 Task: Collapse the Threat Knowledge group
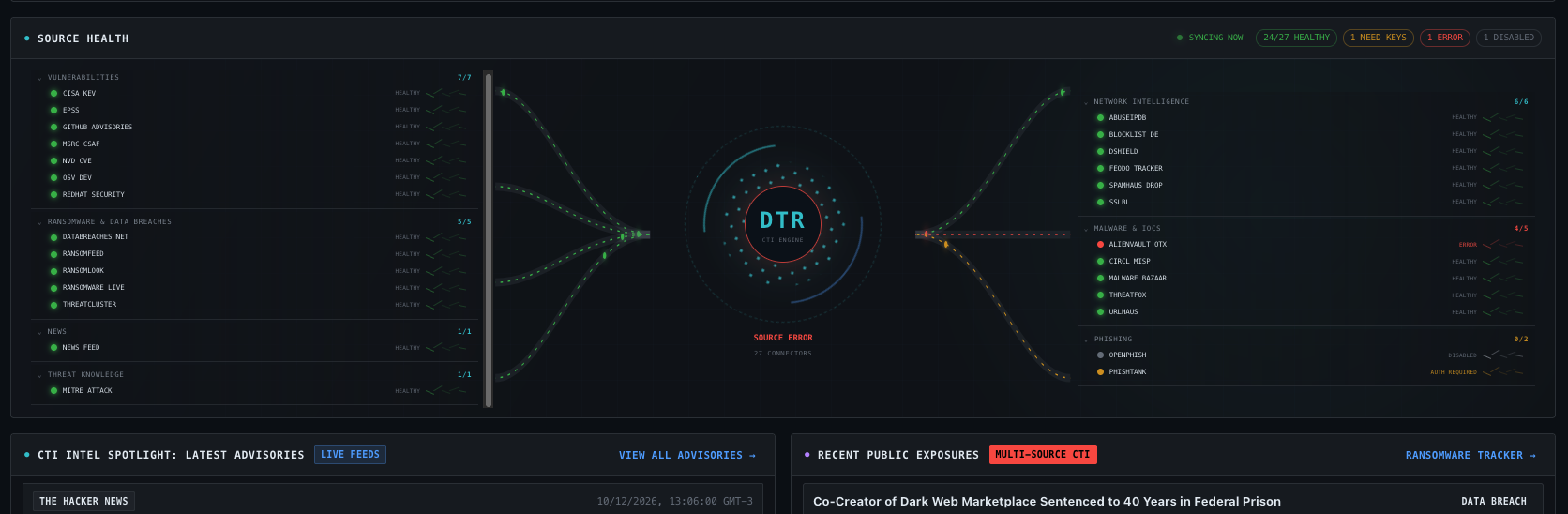click(39, 375)
